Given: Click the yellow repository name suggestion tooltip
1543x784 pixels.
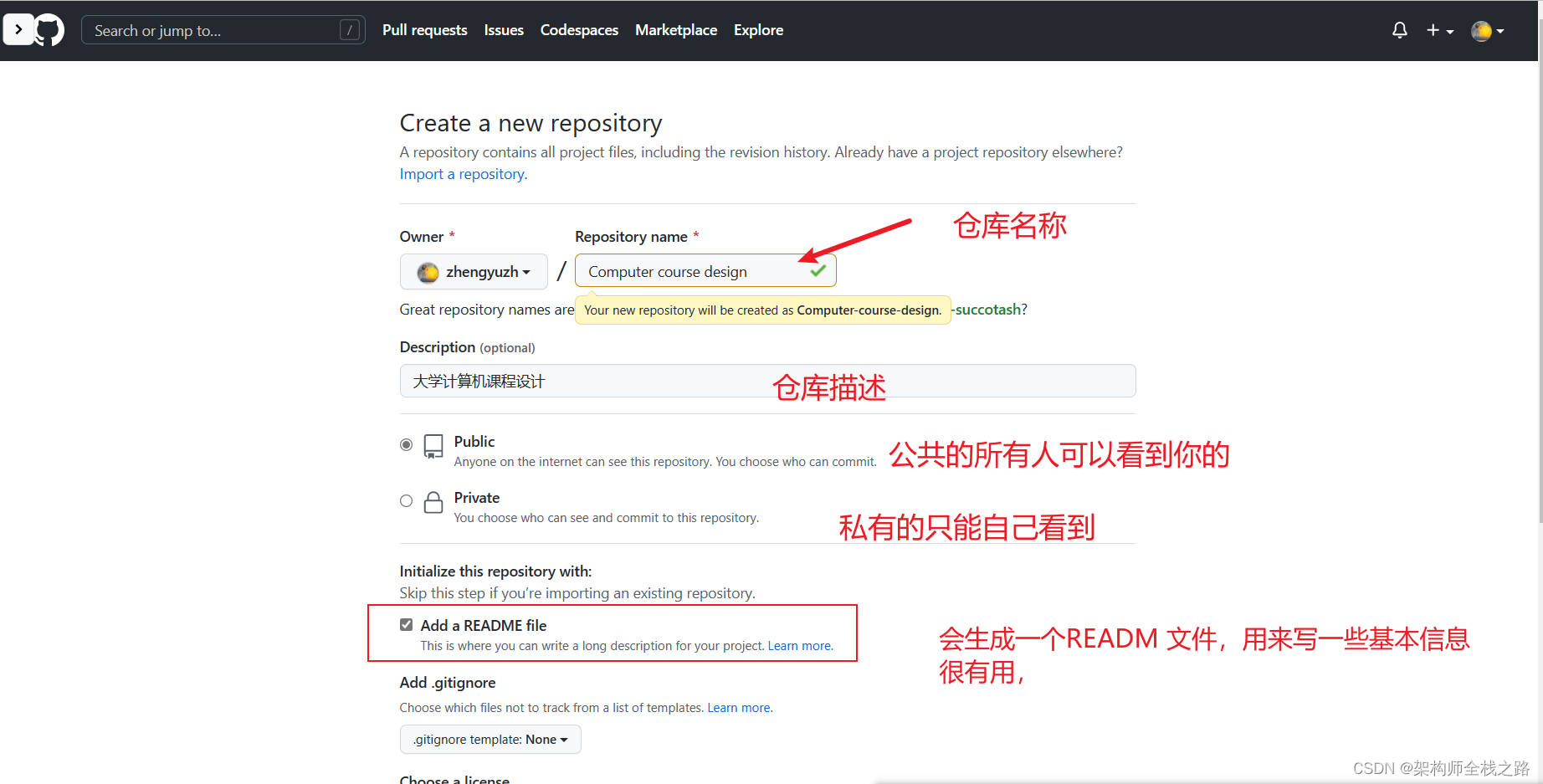Looking at the screenshot, I should (x=762, y=310).
